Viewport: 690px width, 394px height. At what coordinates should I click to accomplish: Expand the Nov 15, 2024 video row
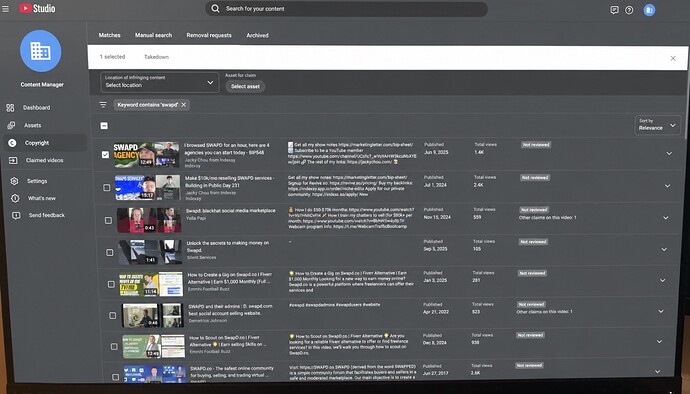(666, 218)
